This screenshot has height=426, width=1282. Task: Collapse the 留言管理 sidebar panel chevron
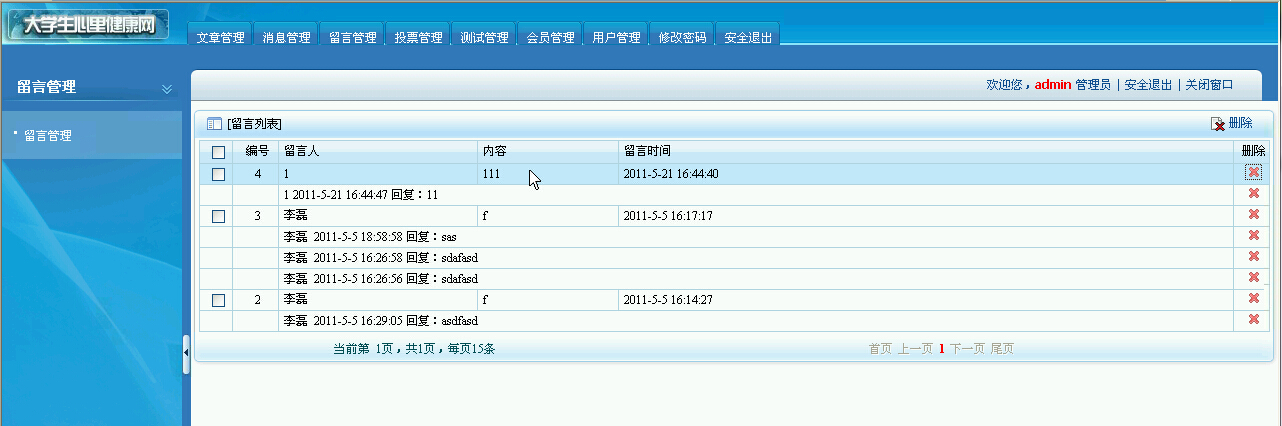167,88
